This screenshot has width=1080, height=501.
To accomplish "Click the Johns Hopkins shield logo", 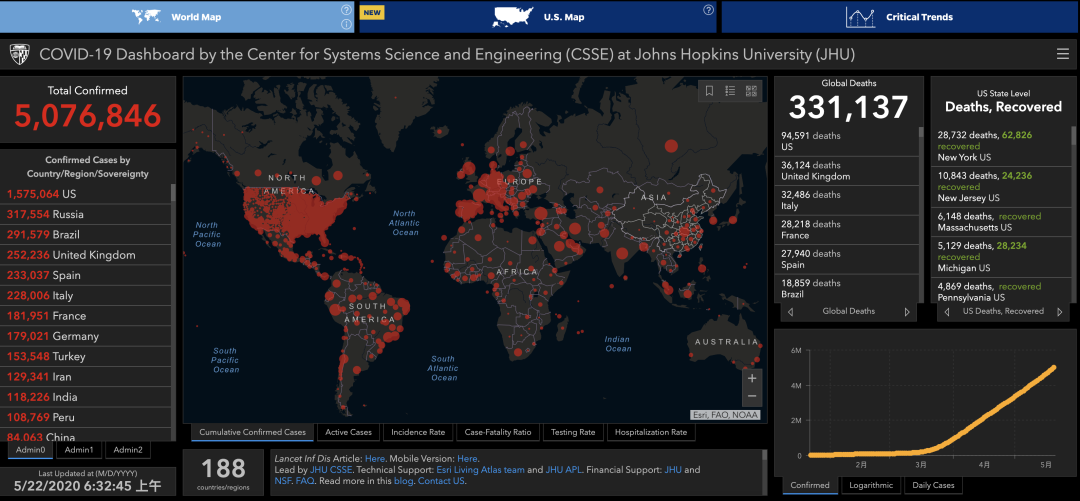I will pos(19,54).
